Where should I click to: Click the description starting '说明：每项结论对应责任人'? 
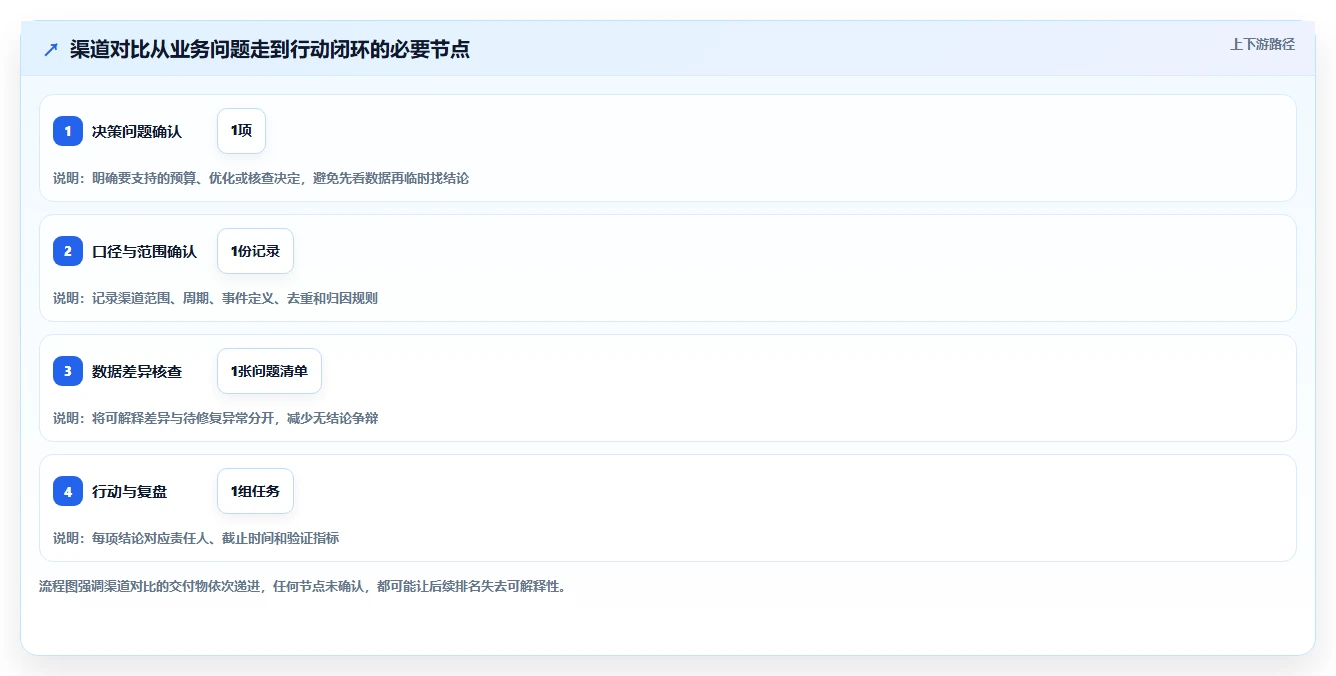click(196, 538)
